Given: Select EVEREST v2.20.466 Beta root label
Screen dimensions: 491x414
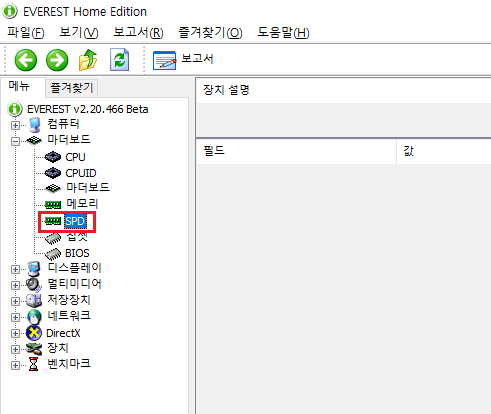Looking at the screenshot, I should pos(88,109).
